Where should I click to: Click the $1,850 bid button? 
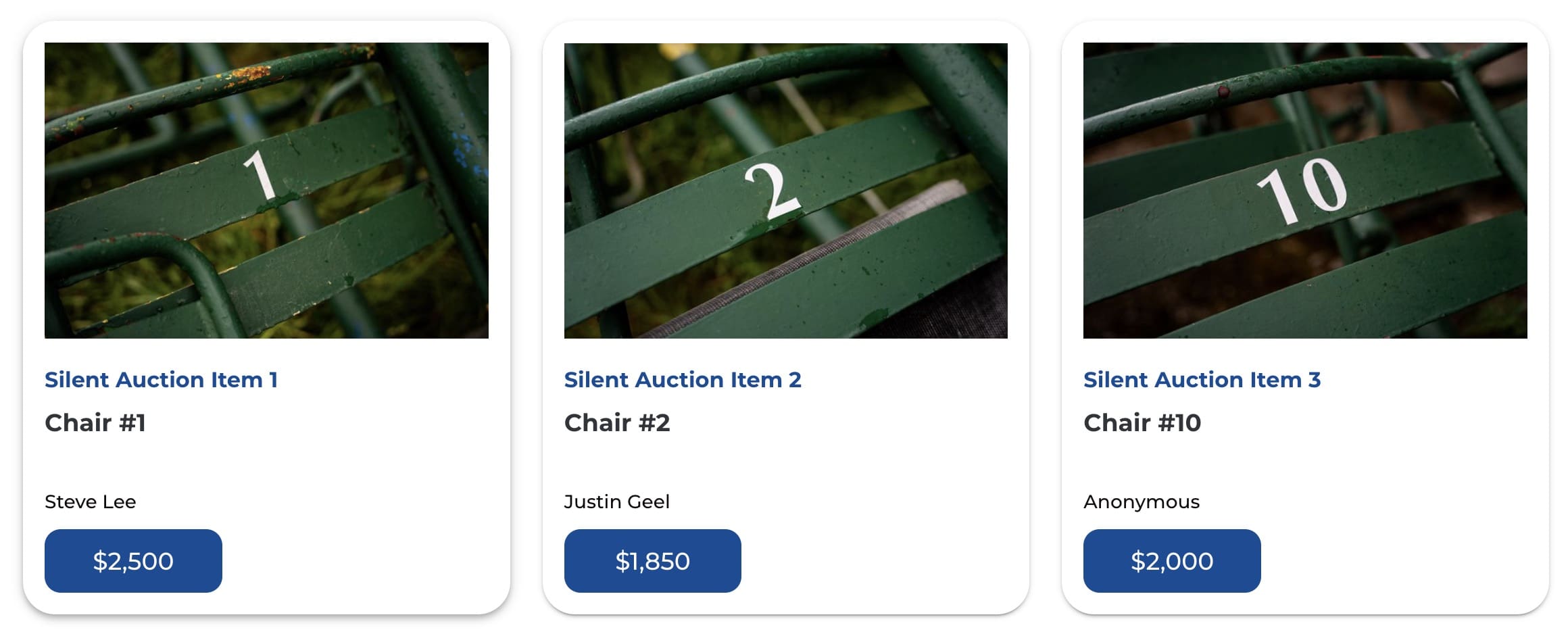653,561
